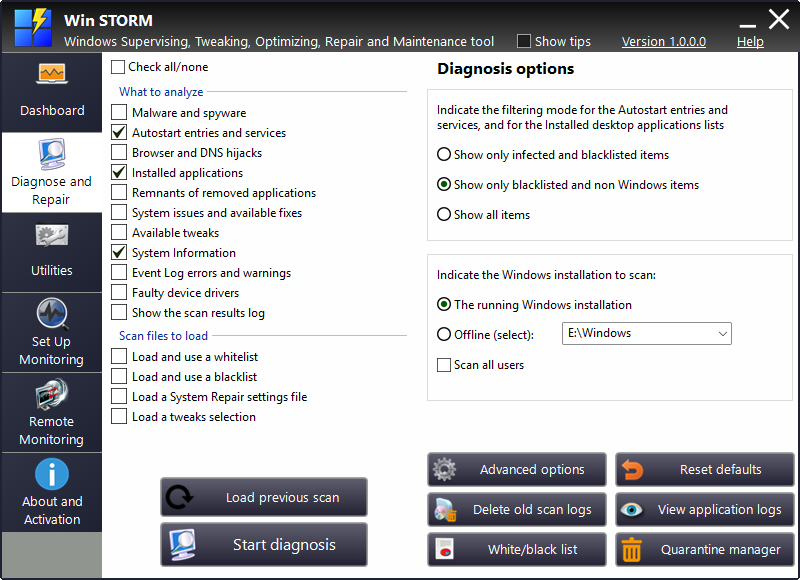Enable the Show tips checkbox
Image resolution: width=800 pixels, height=580 pixels.
pyautogui.click(x=523, y=41)
